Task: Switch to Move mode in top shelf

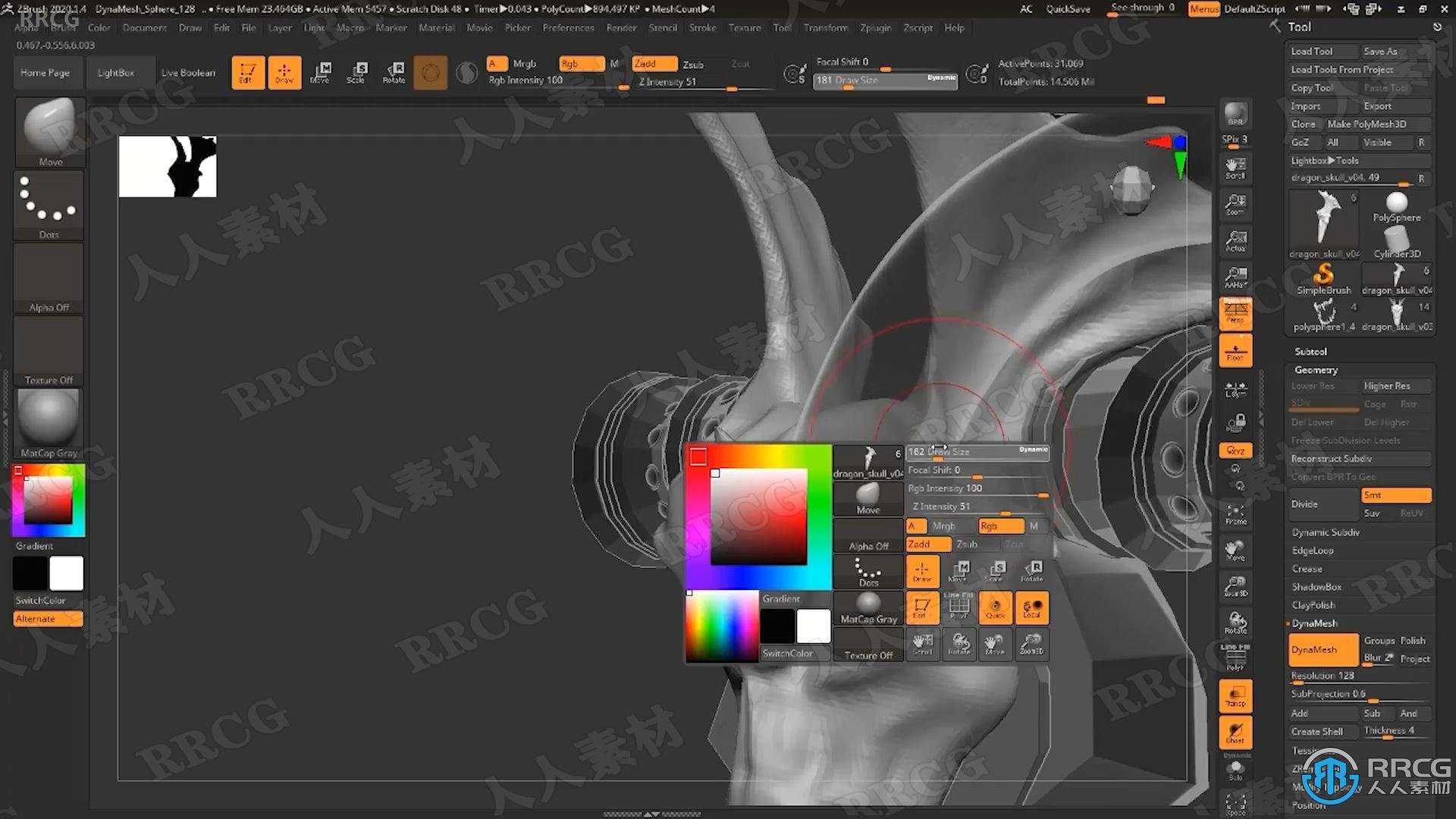Action: point(320,73)
